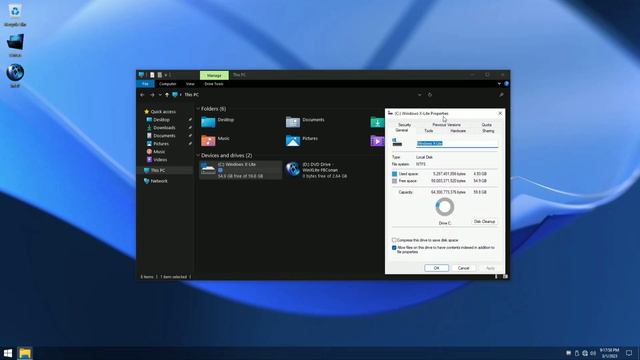Click Cancel in the Properties dialog
Image resolution: width=640 pixels, height=360 pixels.
pyautogui.click(x=464, y=268)
